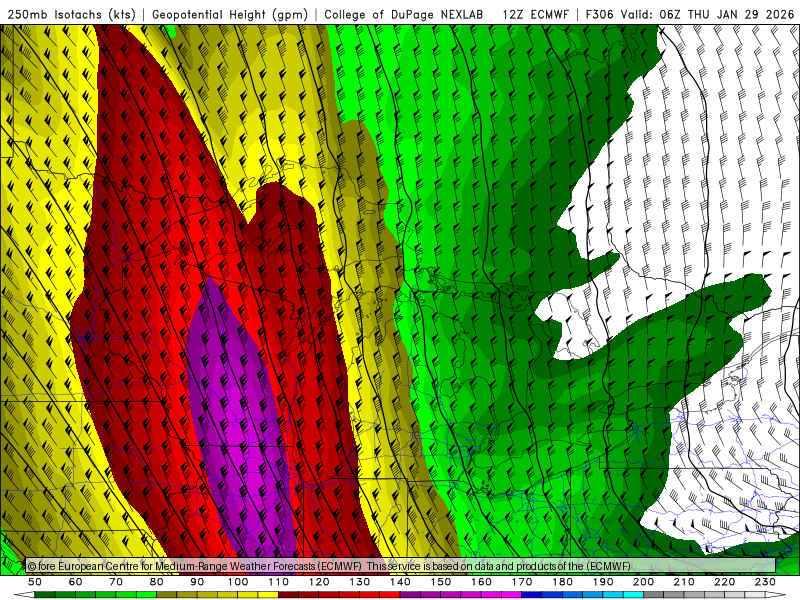Click the '190' value on the legend scale
Screen dimensions: 800x600
pos(603,582)
